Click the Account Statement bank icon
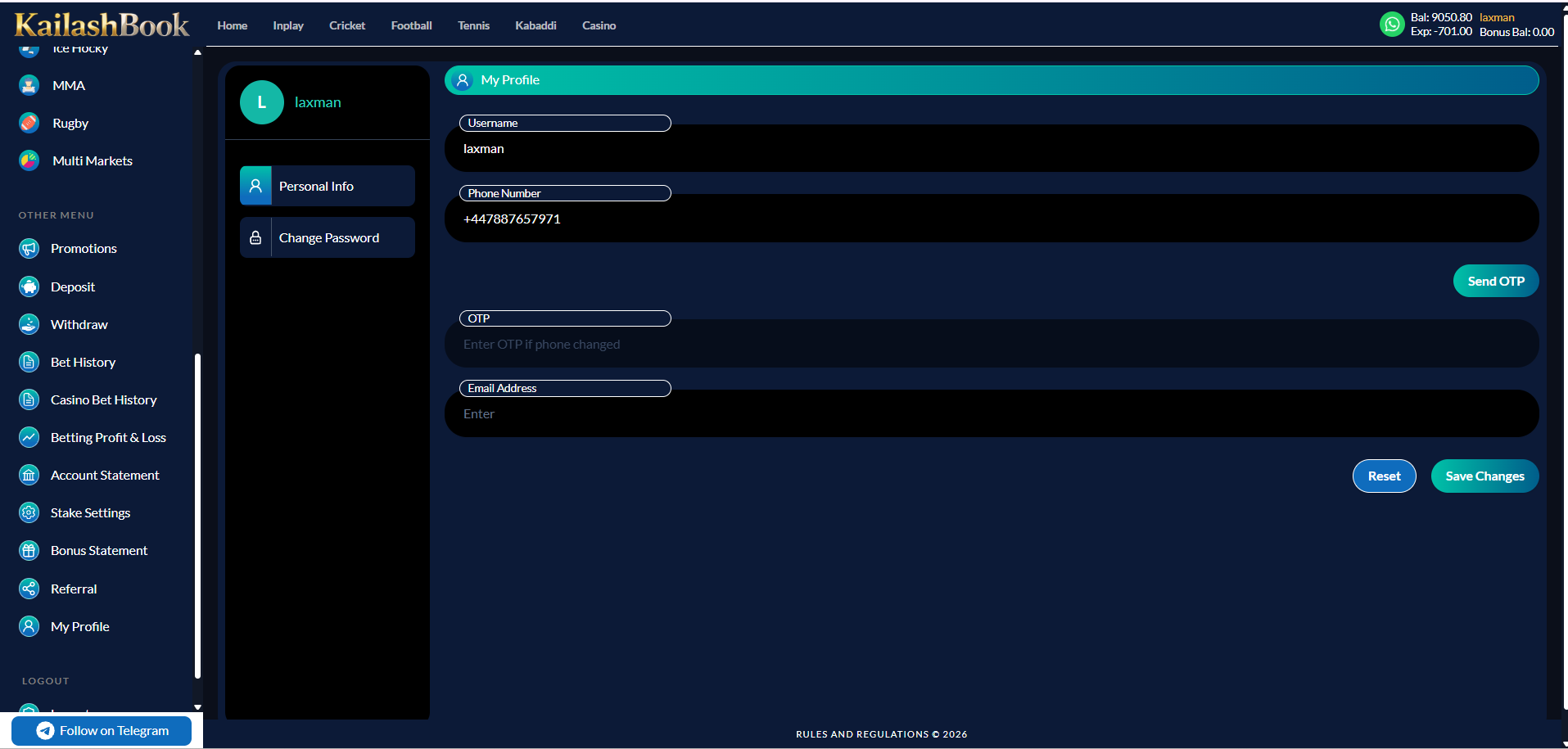 pos(29,475)
